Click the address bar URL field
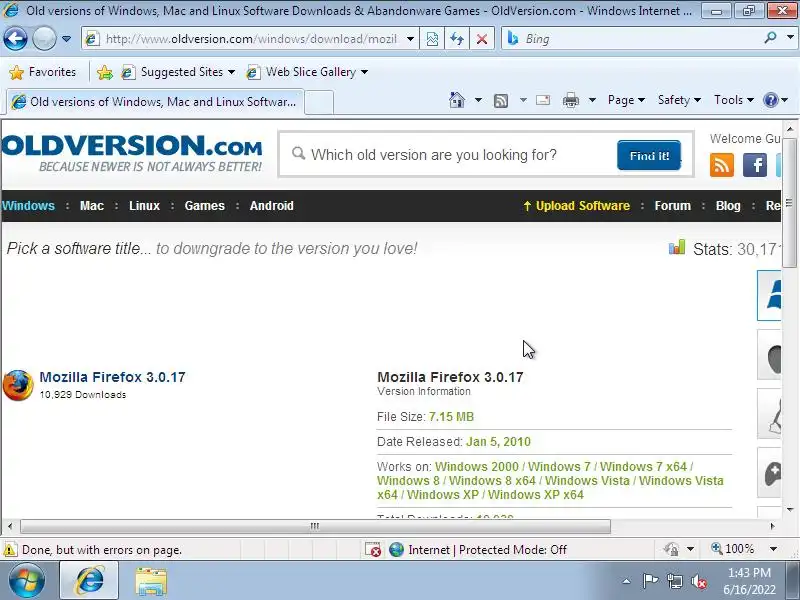Viewport: 800px width, 600px height. click(251, 39)
